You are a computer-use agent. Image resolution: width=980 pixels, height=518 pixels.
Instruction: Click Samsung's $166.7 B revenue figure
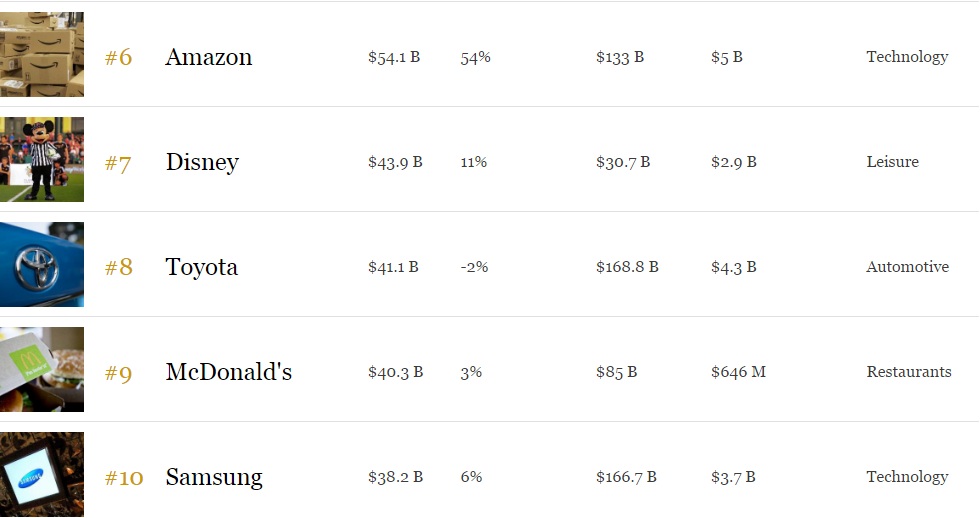626,477
